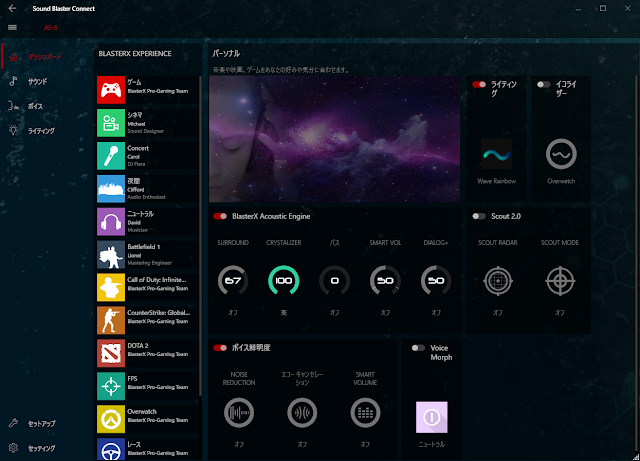Click the NOISE REDUCTION label text

point(239,379)
